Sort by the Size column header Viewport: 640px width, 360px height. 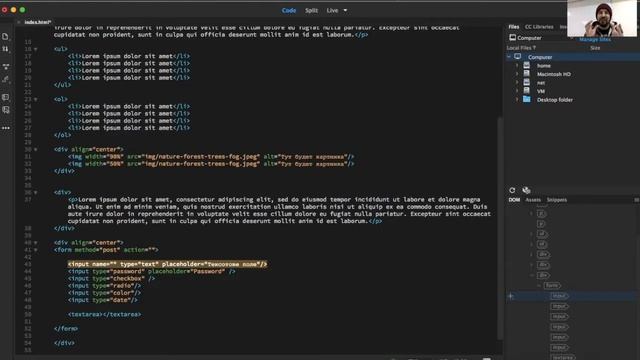tap(595, 48)
